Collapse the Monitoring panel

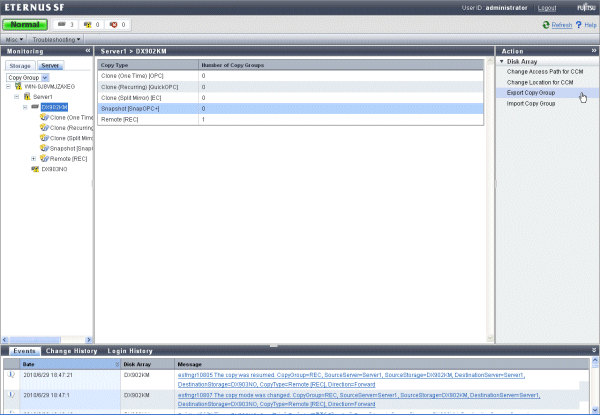coord(88,50)
